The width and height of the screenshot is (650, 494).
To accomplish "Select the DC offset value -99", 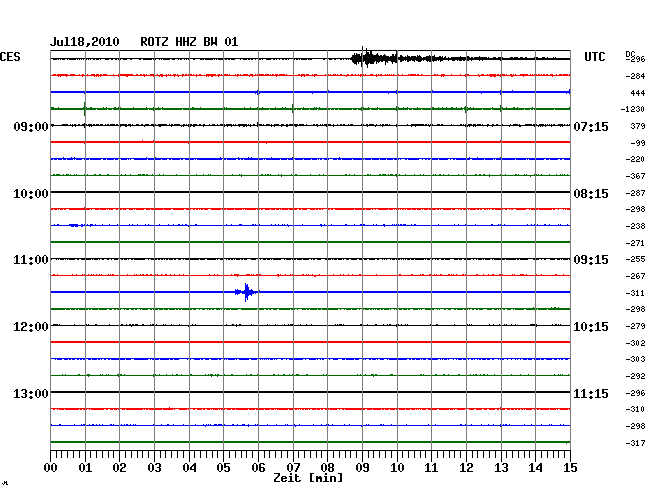I will coord(638,143).
